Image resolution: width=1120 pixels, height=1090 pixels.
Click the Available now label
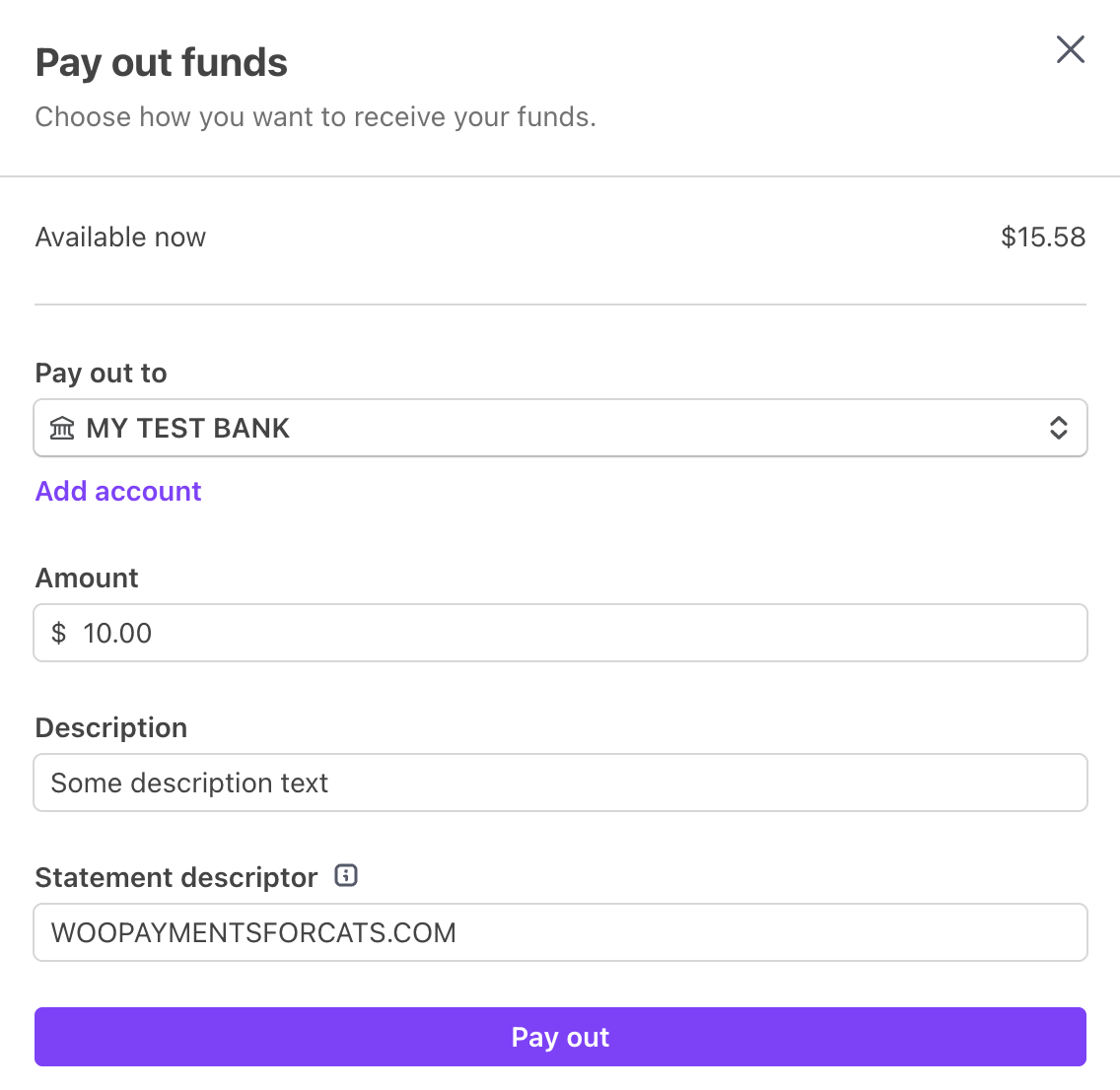[x=120, y=237]
